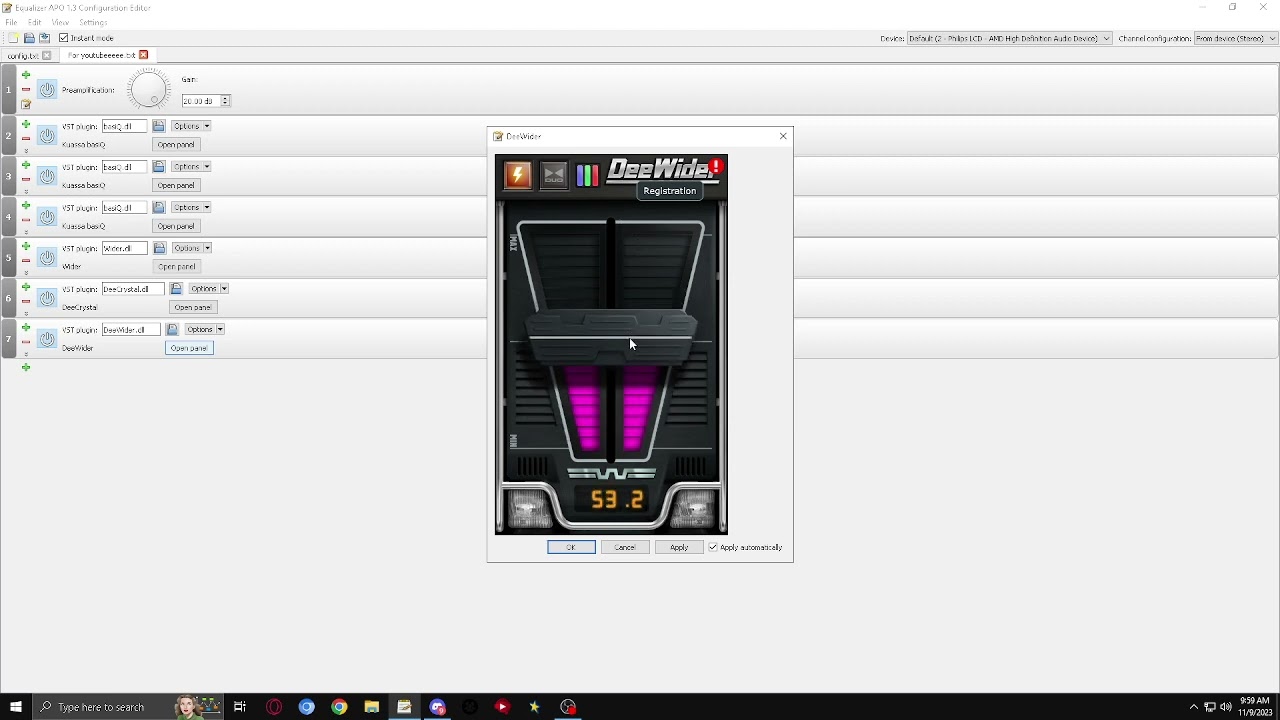
Task: Toggle power for the Preamplification filter
Action: [47, 90]
